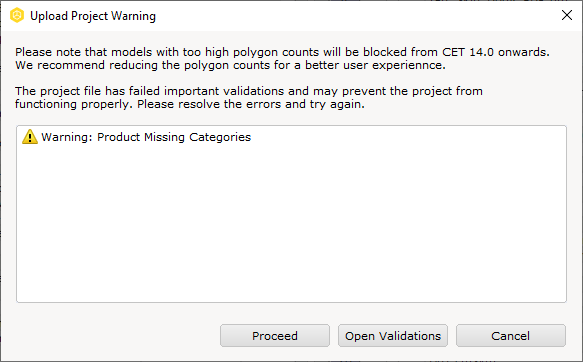Close the Upload Project Warning dialog
This screenshot has height=362, width=583.
coord(567,15)
